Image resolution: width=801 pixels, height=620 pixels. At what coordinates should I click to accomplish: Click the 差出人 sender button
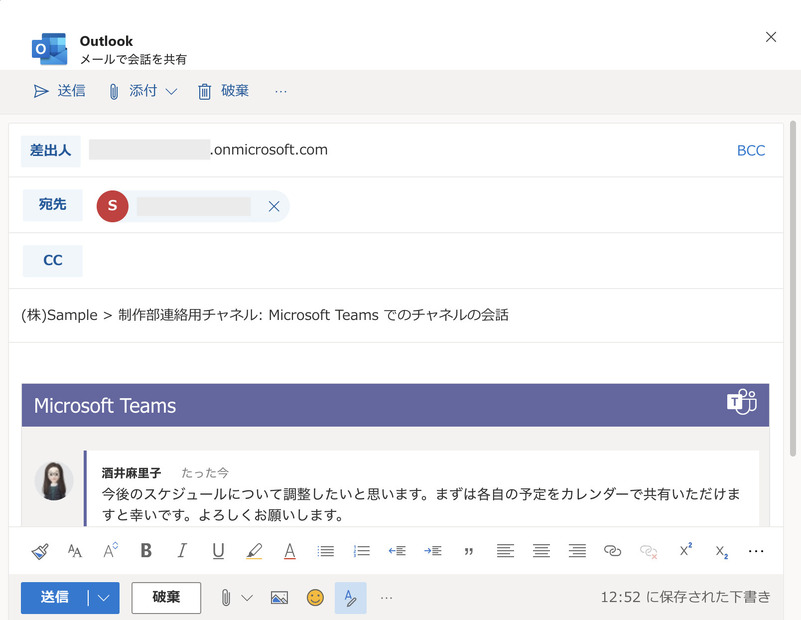pos(51,151)
